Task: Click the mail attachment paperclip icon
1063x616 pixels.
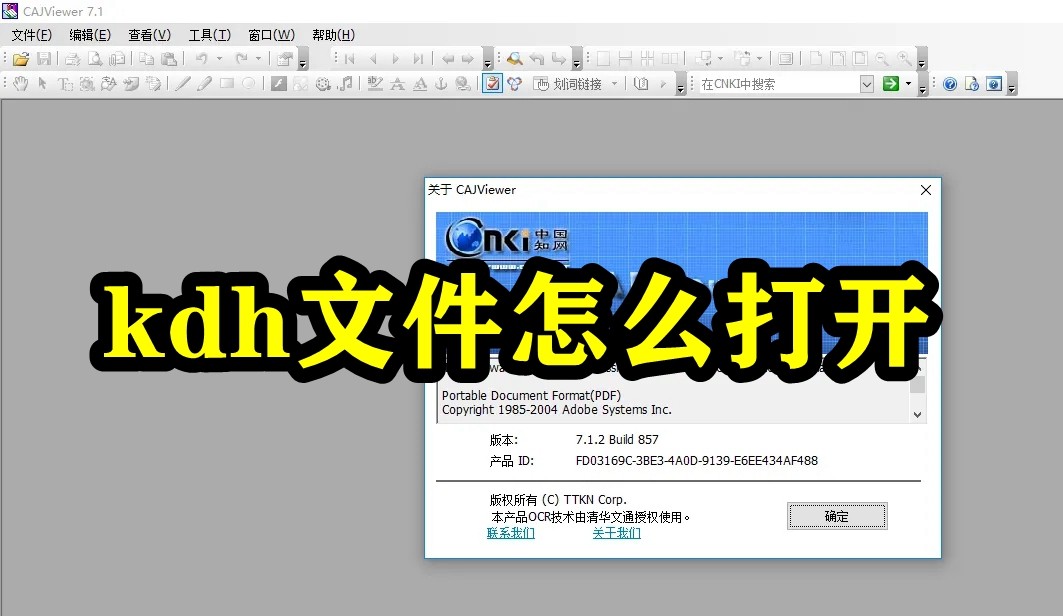Action: coord(117,59)
